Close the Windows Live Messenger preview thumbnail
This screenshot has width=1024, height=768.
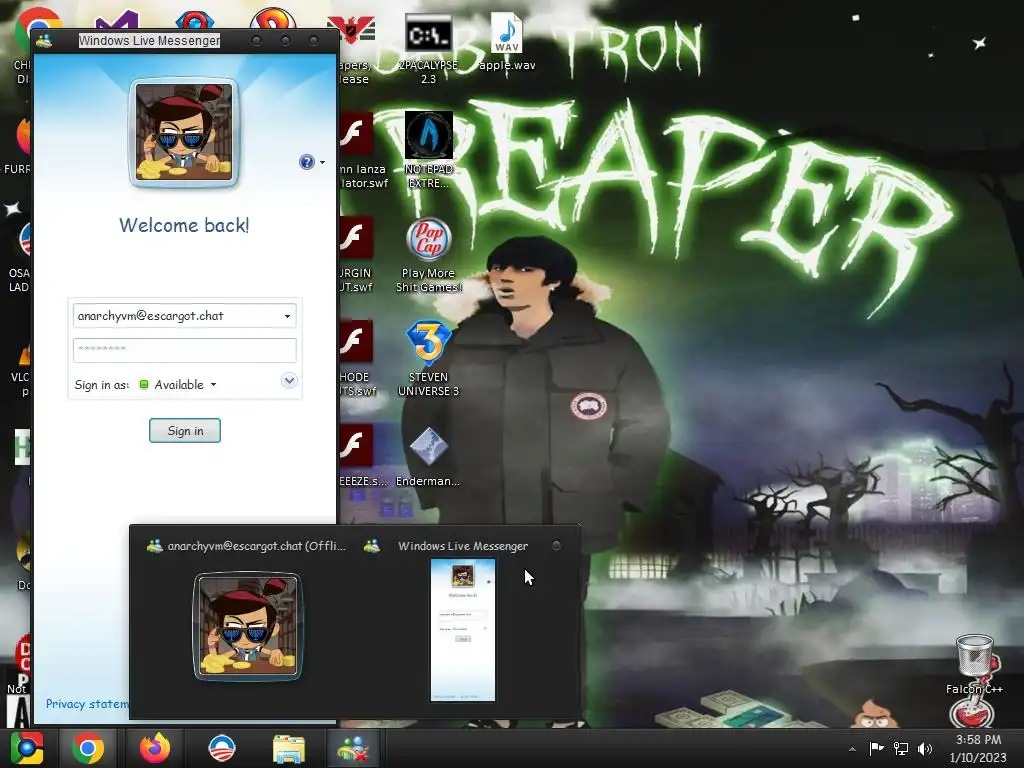(556, 545)
